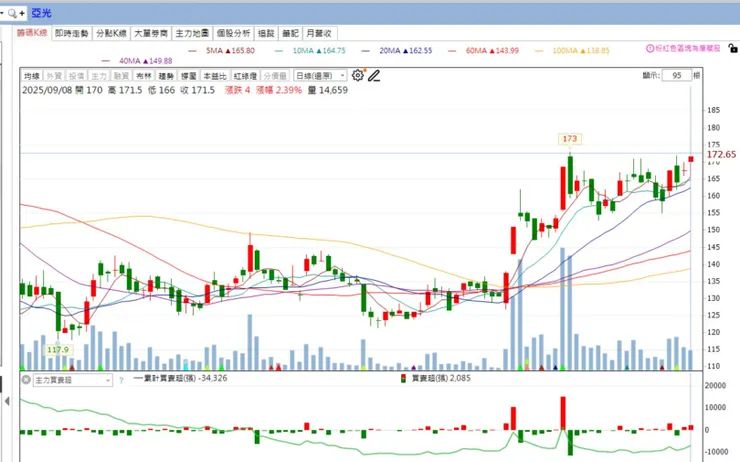
Task: Toggle the 紅綠燈 overlay button
Action: (x=245, y=76)
